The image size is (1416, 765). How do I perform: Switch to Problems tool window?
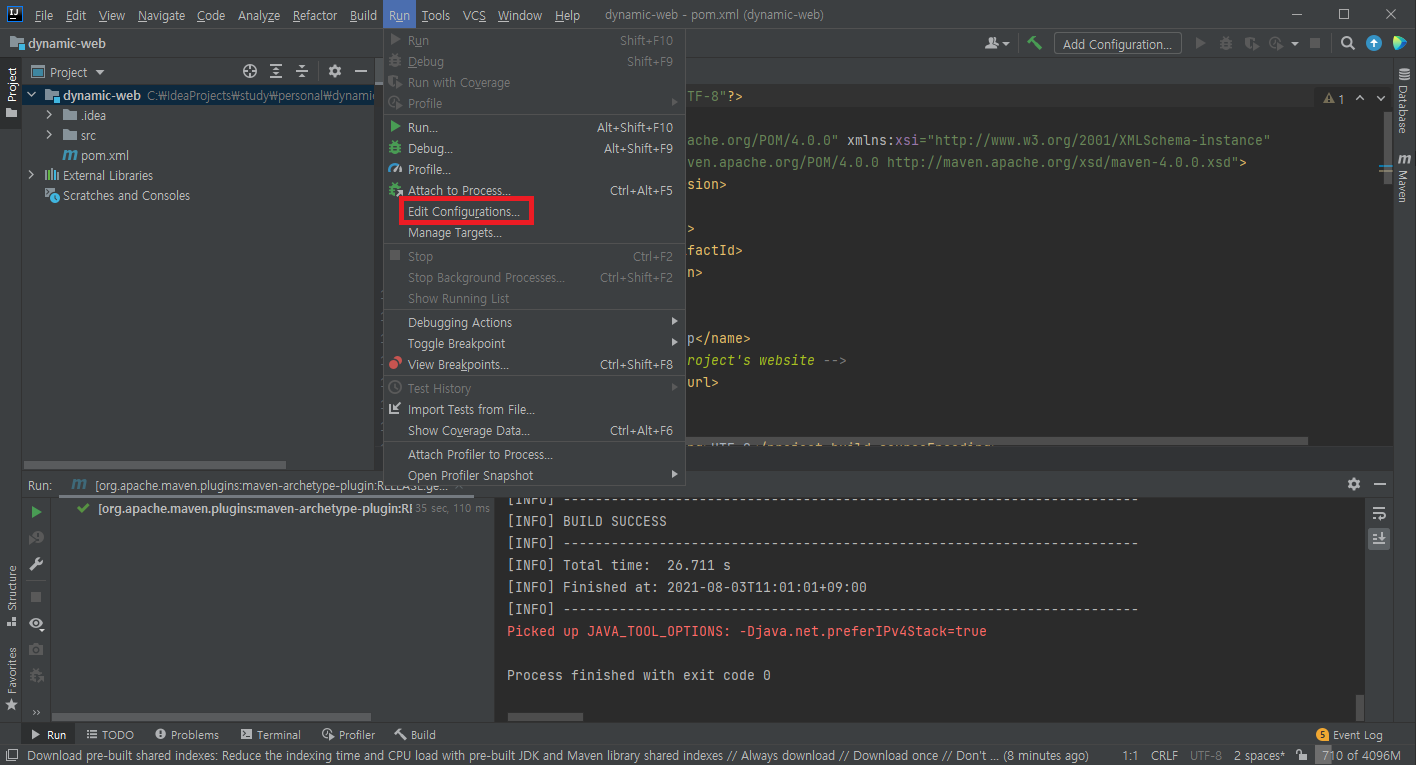187,734
